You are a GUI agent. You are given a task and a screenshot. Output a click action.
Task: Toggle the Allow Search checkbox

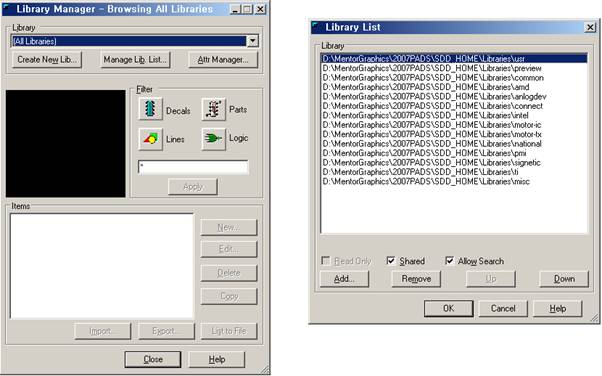(x=449, y=261)
